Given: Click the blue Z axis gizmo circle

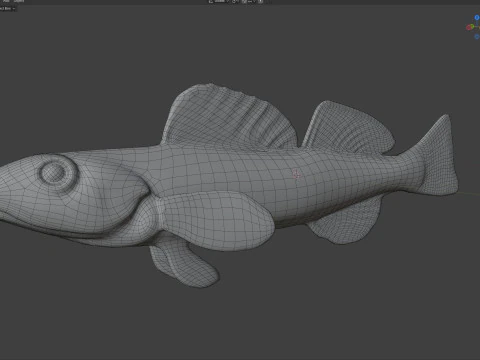Looking at the screenshot, I should [477, 17].
